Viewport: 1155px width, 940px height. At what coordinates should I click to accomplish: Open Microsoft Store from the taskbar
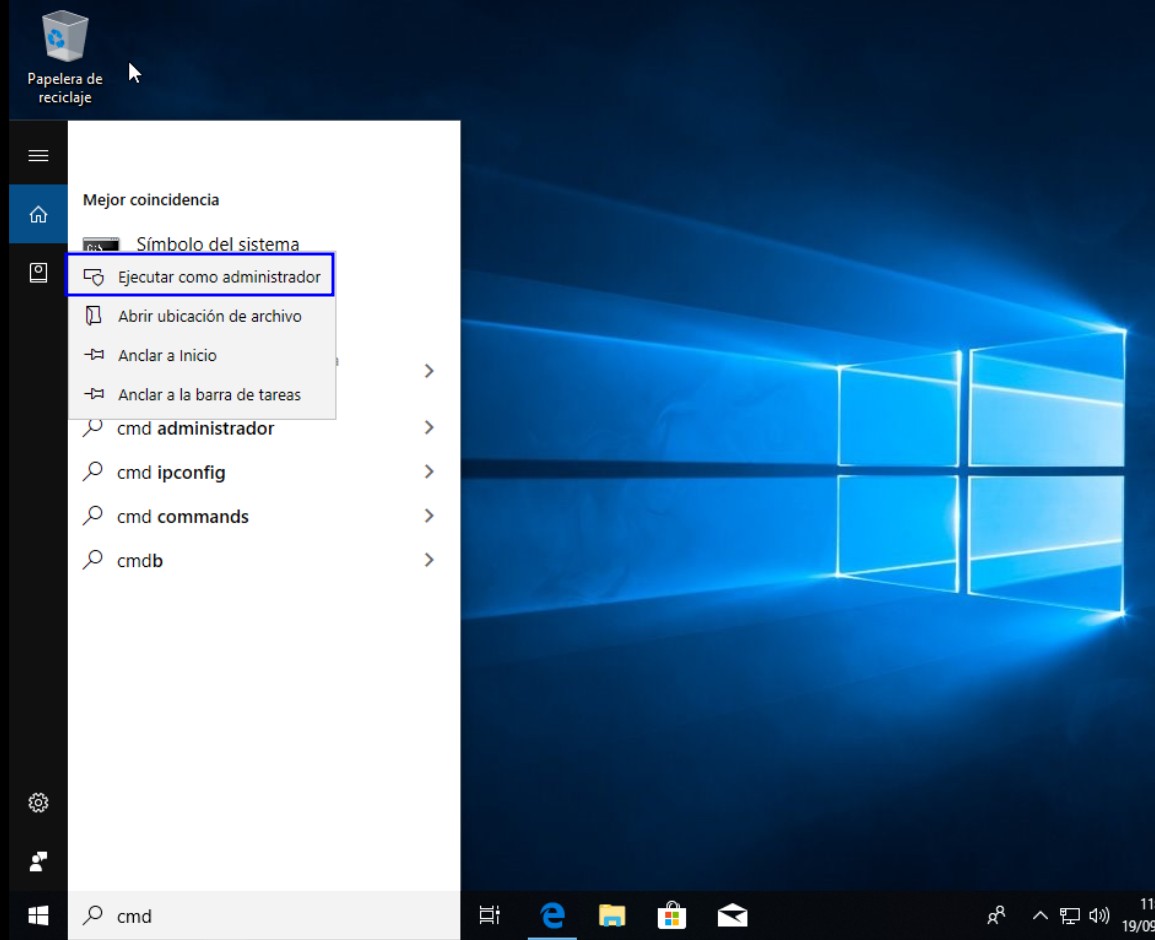[672, 916]
